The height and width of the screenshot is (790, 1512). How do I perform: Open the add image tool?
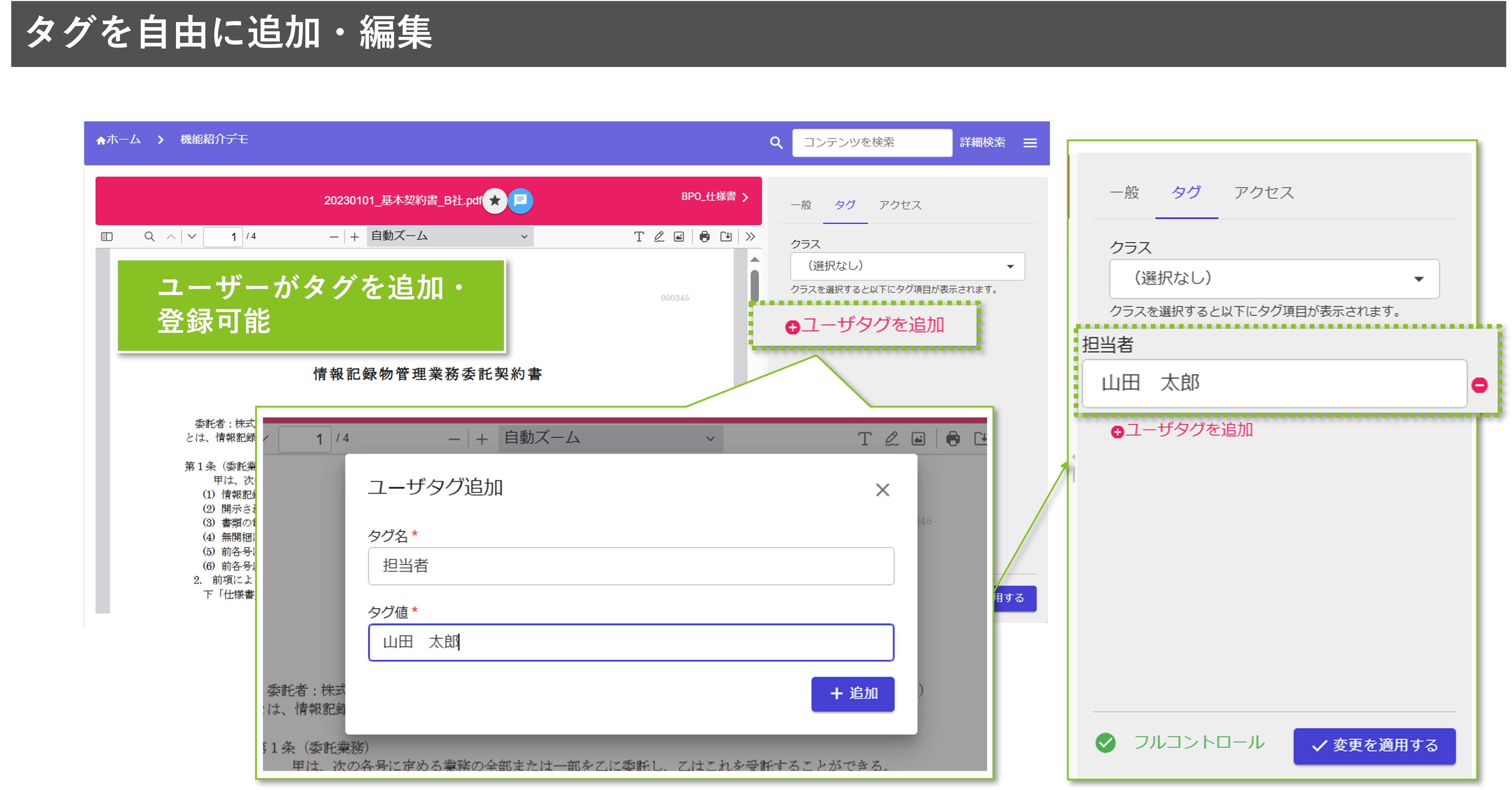(x=679, y=237)
